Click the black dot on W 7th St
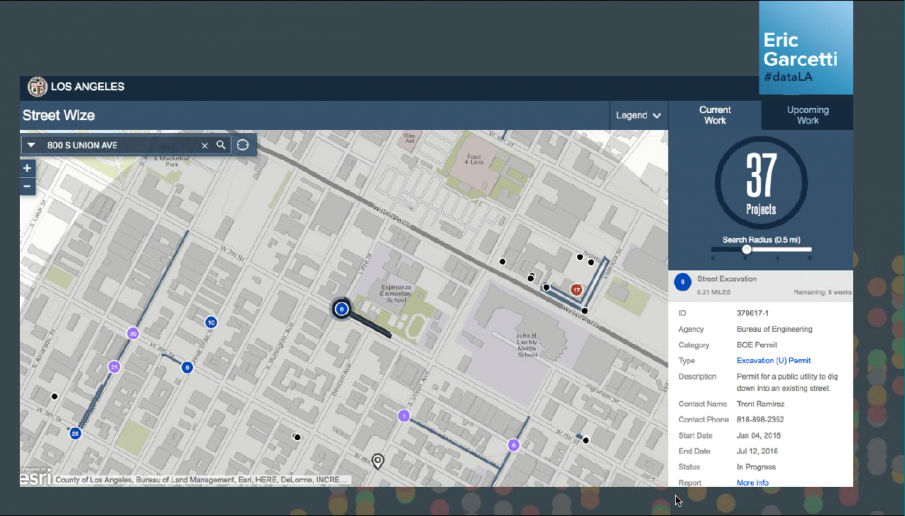Image resolution: width=905 pixels, height=516 pixels. point(586,440)
